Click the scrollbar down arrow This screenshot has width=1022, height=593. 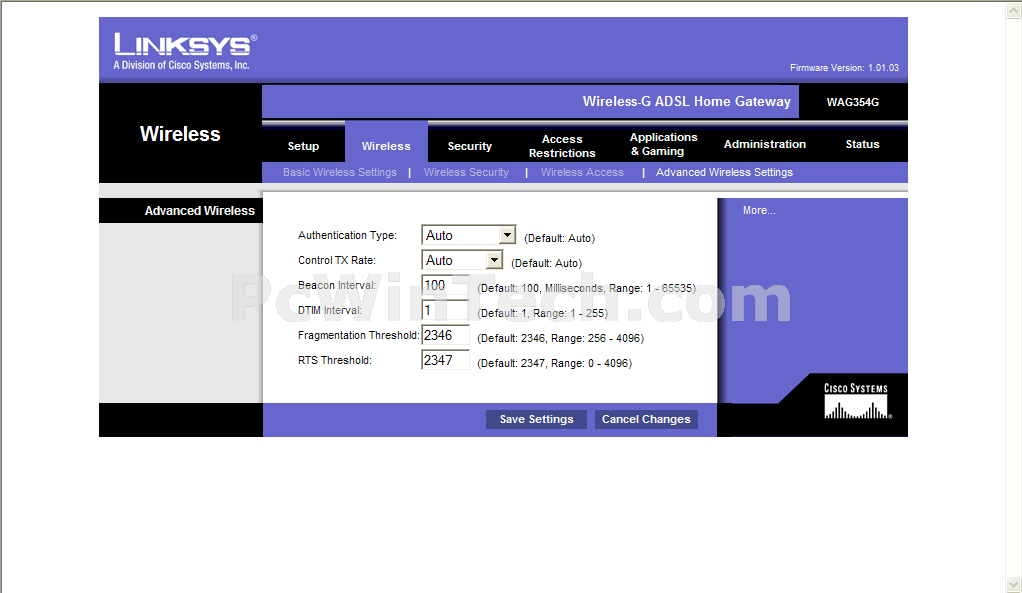pyautogui.click(x=1014, y=584)
